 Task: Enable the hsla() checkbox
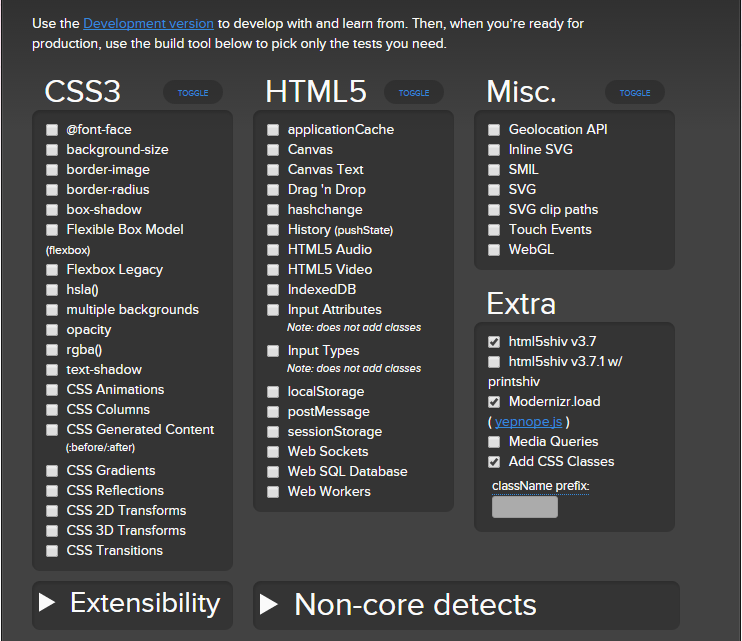52,290
